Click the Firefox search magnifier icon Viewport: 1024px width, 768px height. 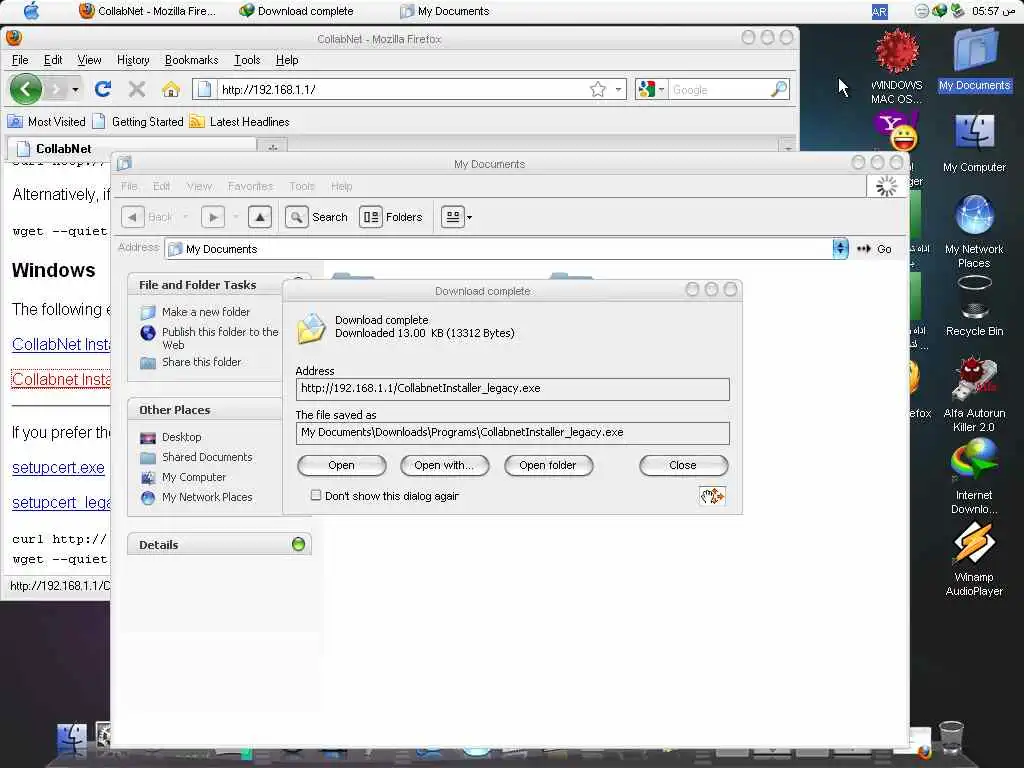tap(778, 89)
